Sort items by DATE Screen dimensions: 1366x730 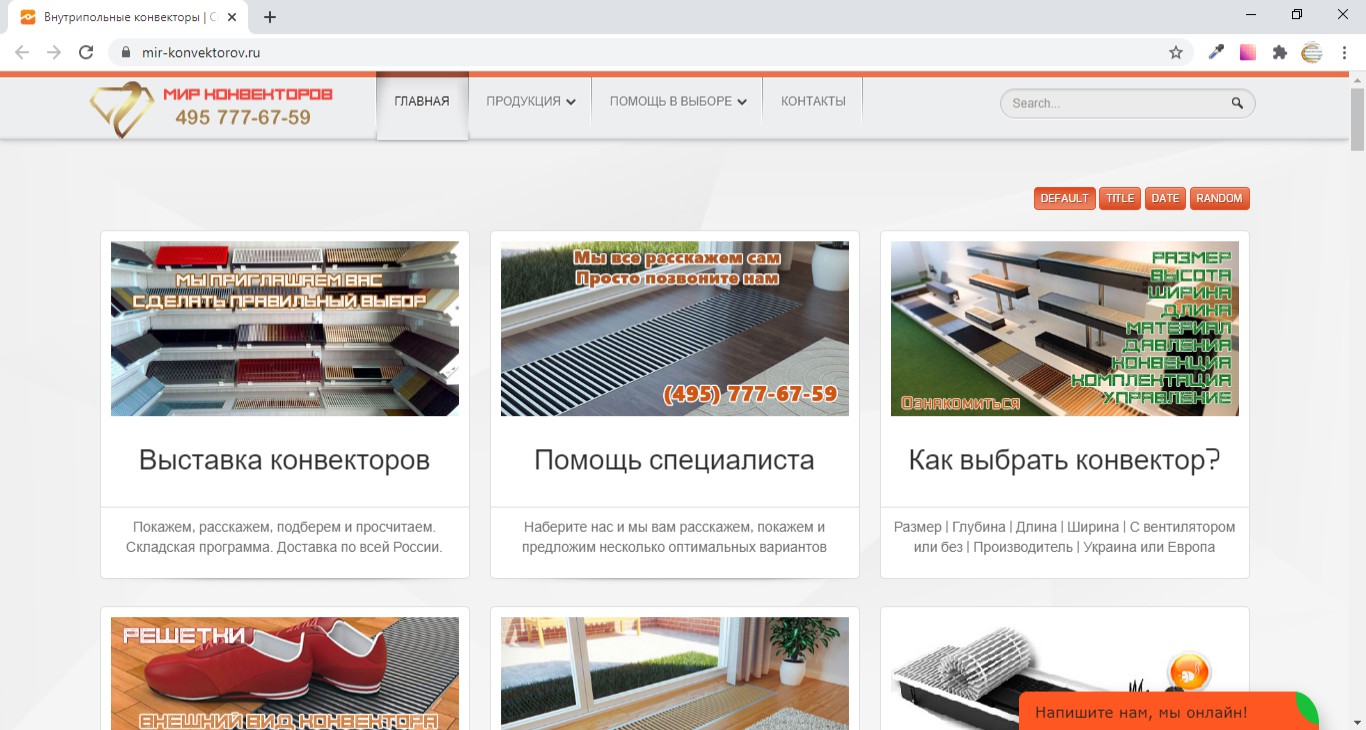(x=1165, y=198)
